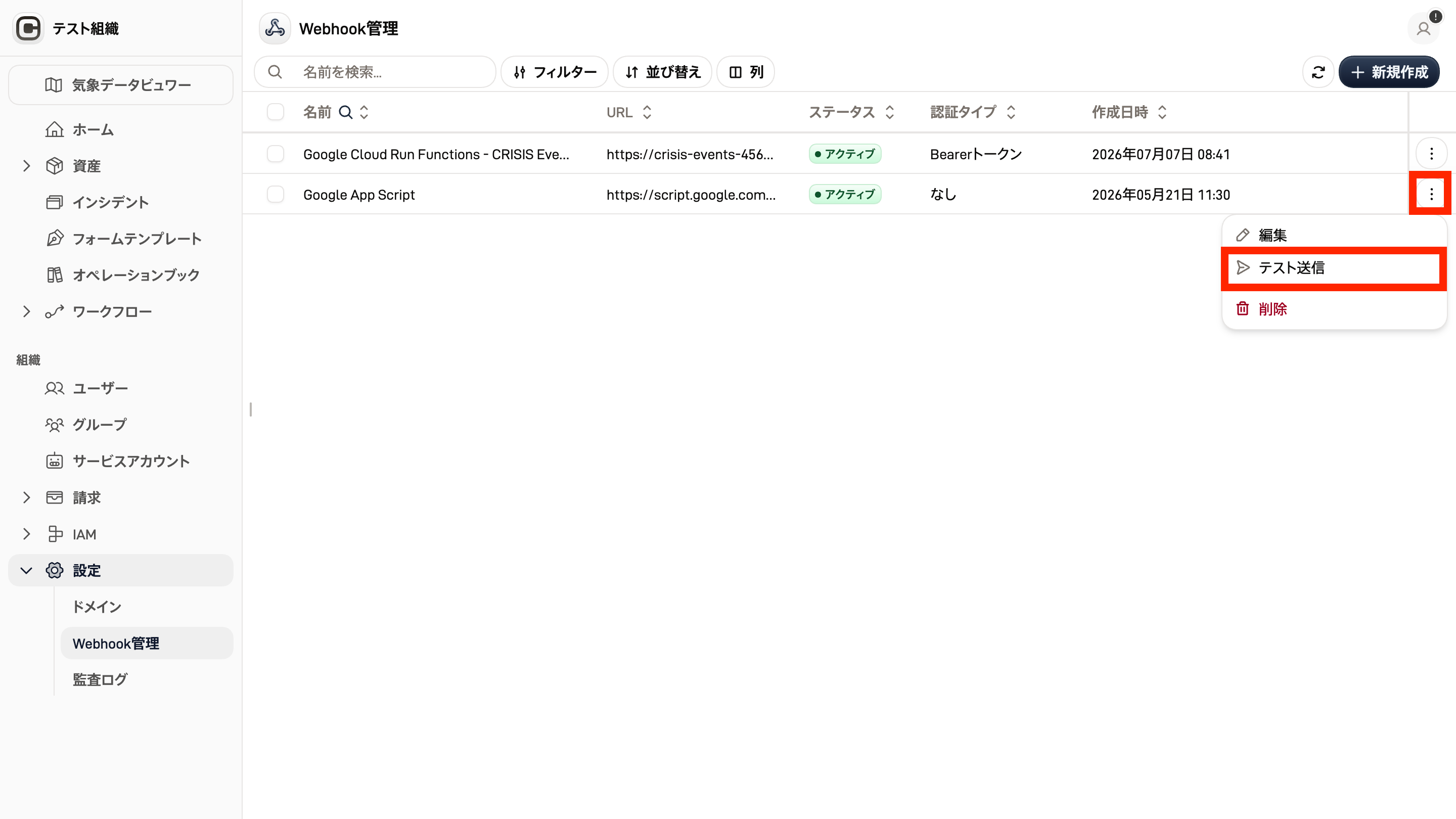Open Webhook管理 in sidebar
Viewport: 1456px width, 819px height.
(147, 643)
